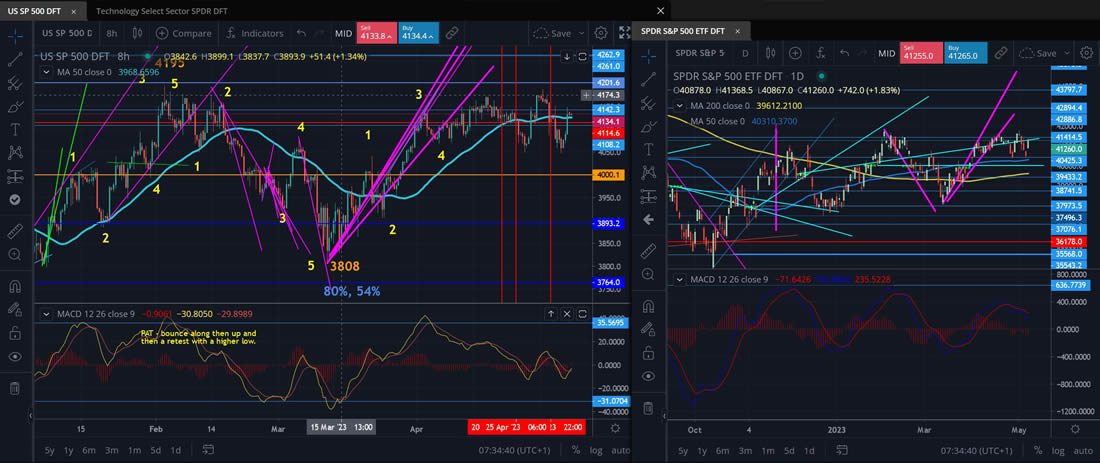Set left chart range to 1y

[69, 450]
